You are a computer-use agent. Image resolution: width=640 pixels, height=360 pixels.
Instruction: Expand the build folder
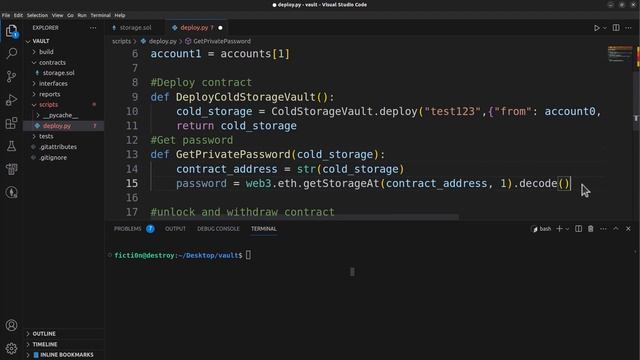(63, 52)
